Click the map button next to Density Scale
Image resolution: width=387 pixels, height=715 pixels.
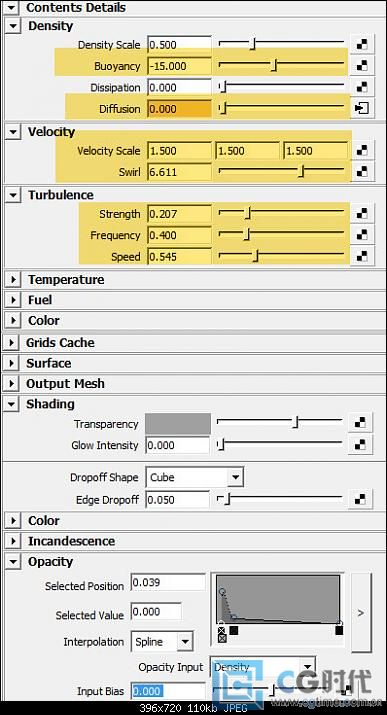click(x=362, y=45)
